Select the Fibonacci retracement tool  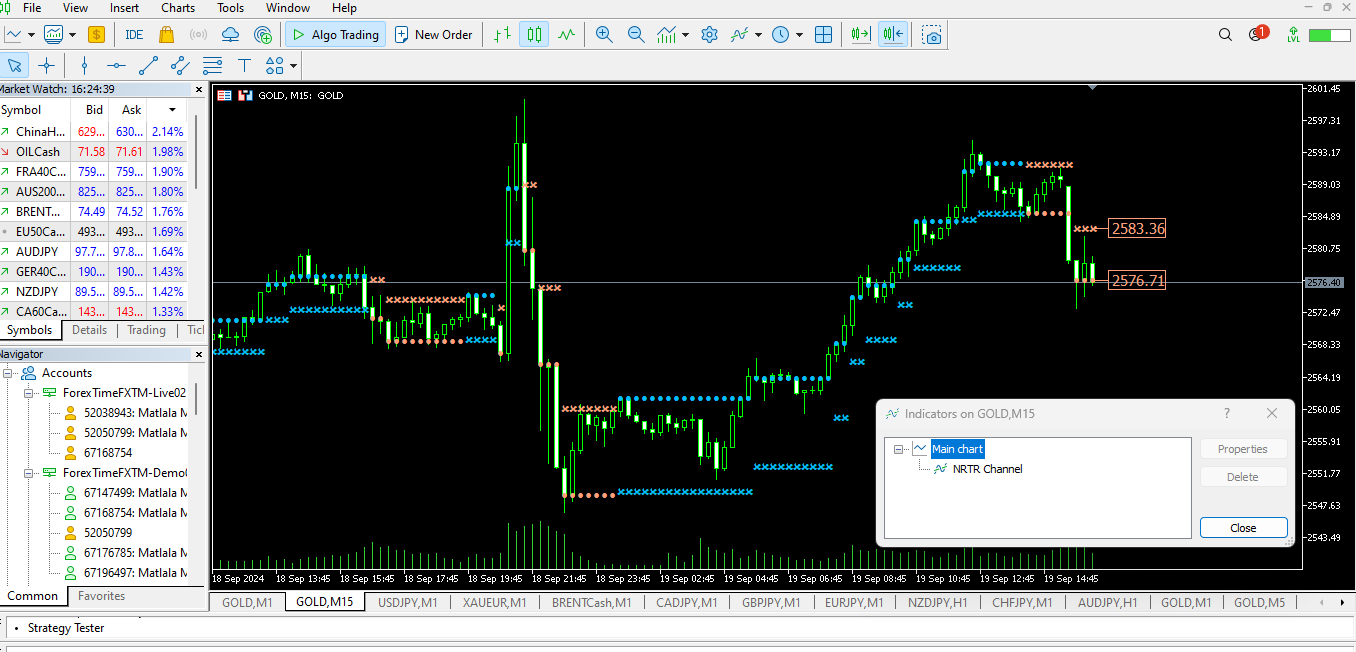pos(212,66)
